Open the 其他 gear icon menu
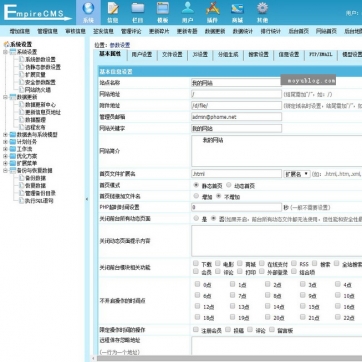Screen dimensions: 362x362 coord(262,12)
